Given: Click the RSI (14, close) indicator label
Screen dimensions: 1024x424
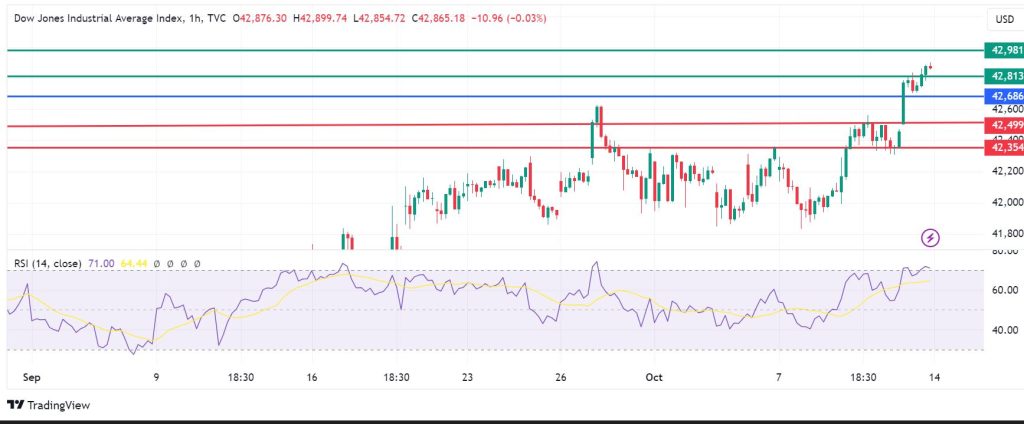Looking at the screenshot, I should [x=48, y=263].
